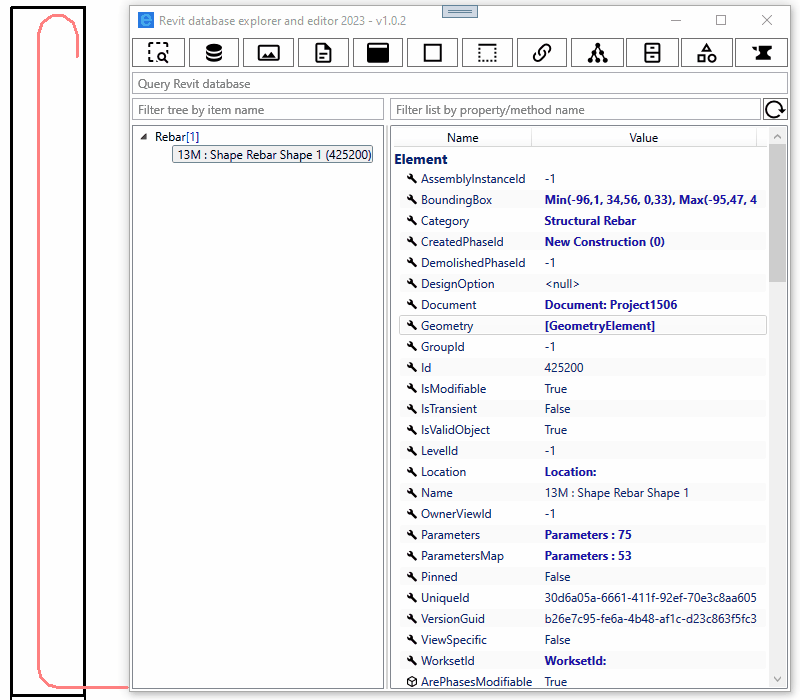This screenshot has height=700, width=800.
Task: Click the empty square face icon
Action: [x=433, y=53]
